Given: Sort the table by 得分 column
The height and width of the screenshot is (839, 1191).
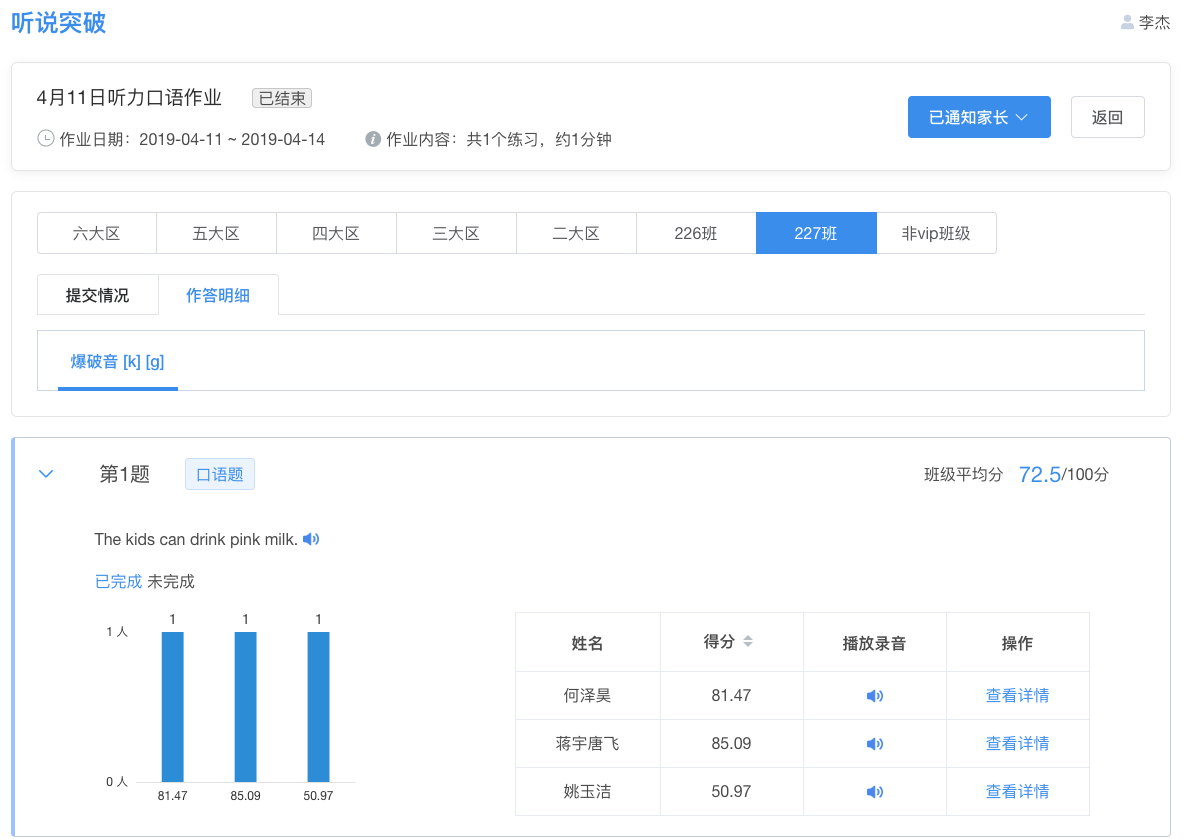Looking at the screenshot, I should (747, 642).
